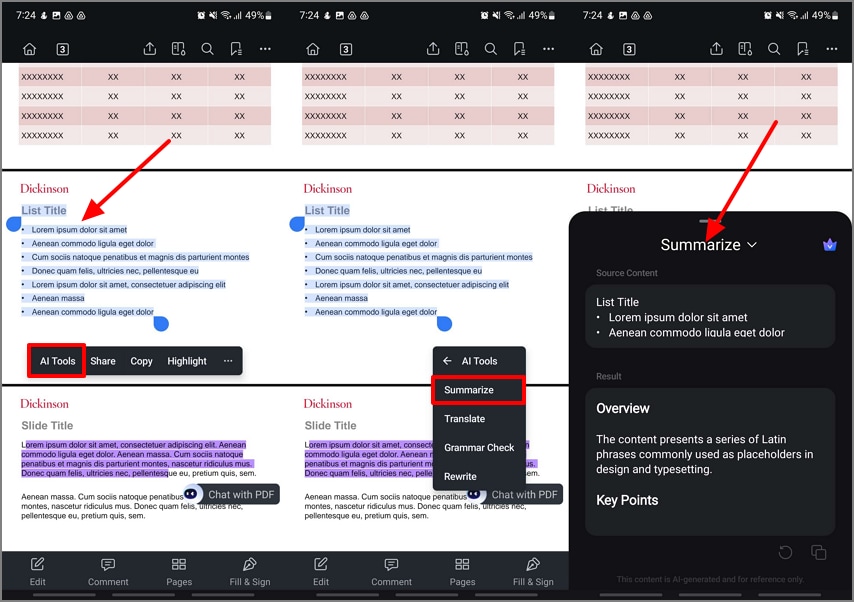This screenshot has width=854, height=602.
Task: Open view settings icon in screen with Summarize panel
Action: click(745, 49)
